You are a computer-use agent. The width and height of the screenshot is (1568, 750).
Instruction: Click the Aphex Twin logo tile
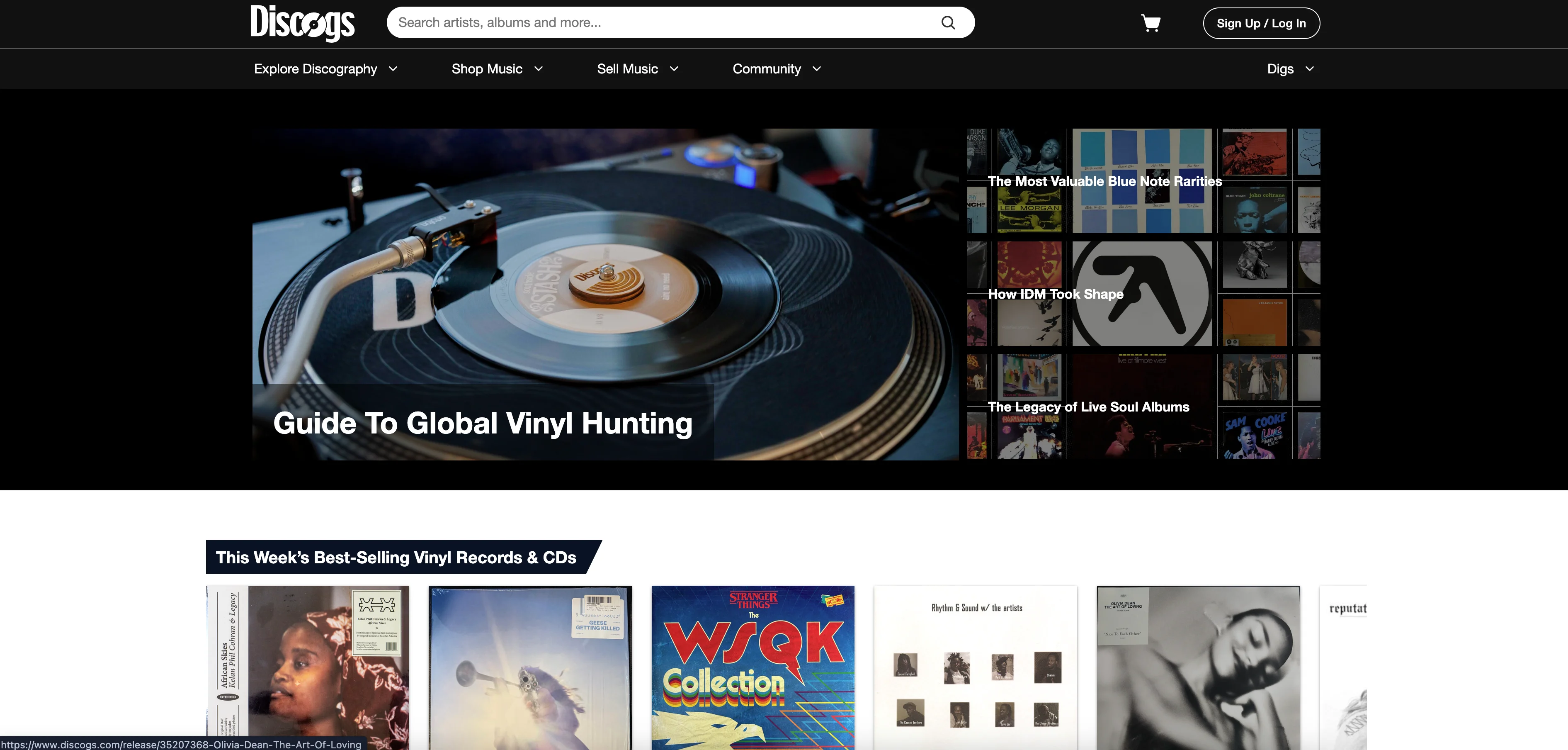click(1143, 294)
